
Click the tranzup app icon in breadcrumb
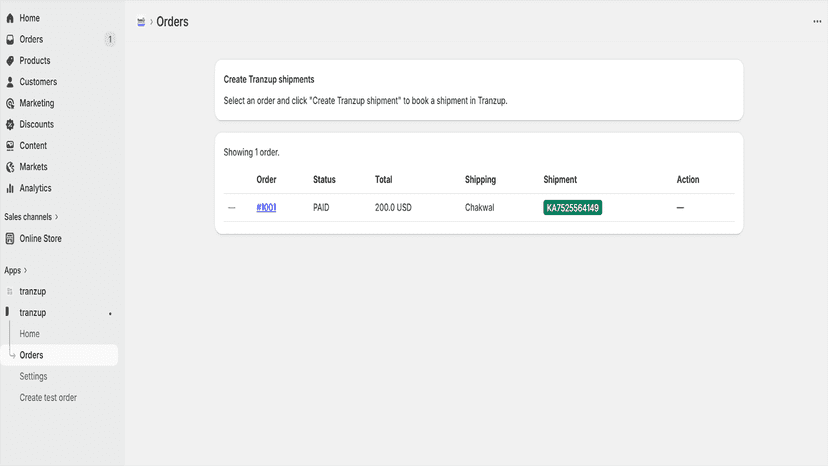[x=141, y=22]
